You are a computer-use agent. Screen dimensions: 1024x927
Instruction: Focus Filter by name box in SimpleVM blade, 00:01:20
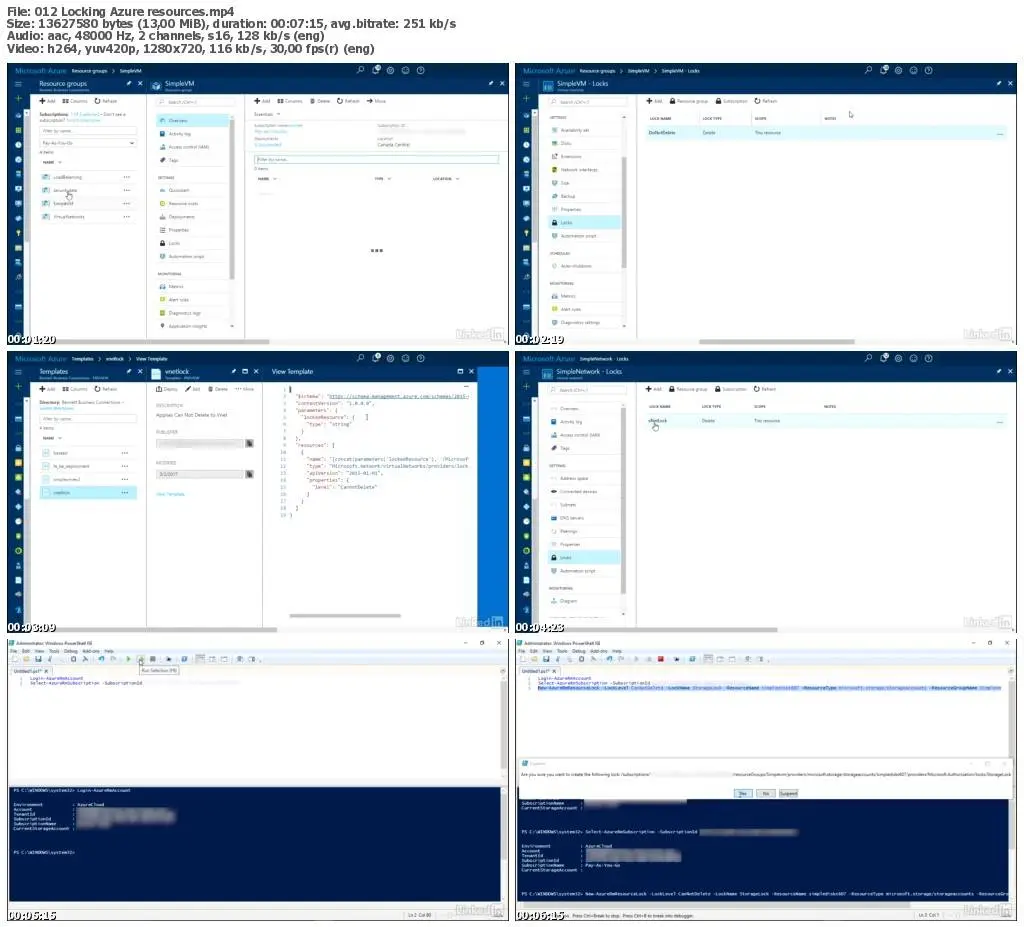(x=376, y=159)
